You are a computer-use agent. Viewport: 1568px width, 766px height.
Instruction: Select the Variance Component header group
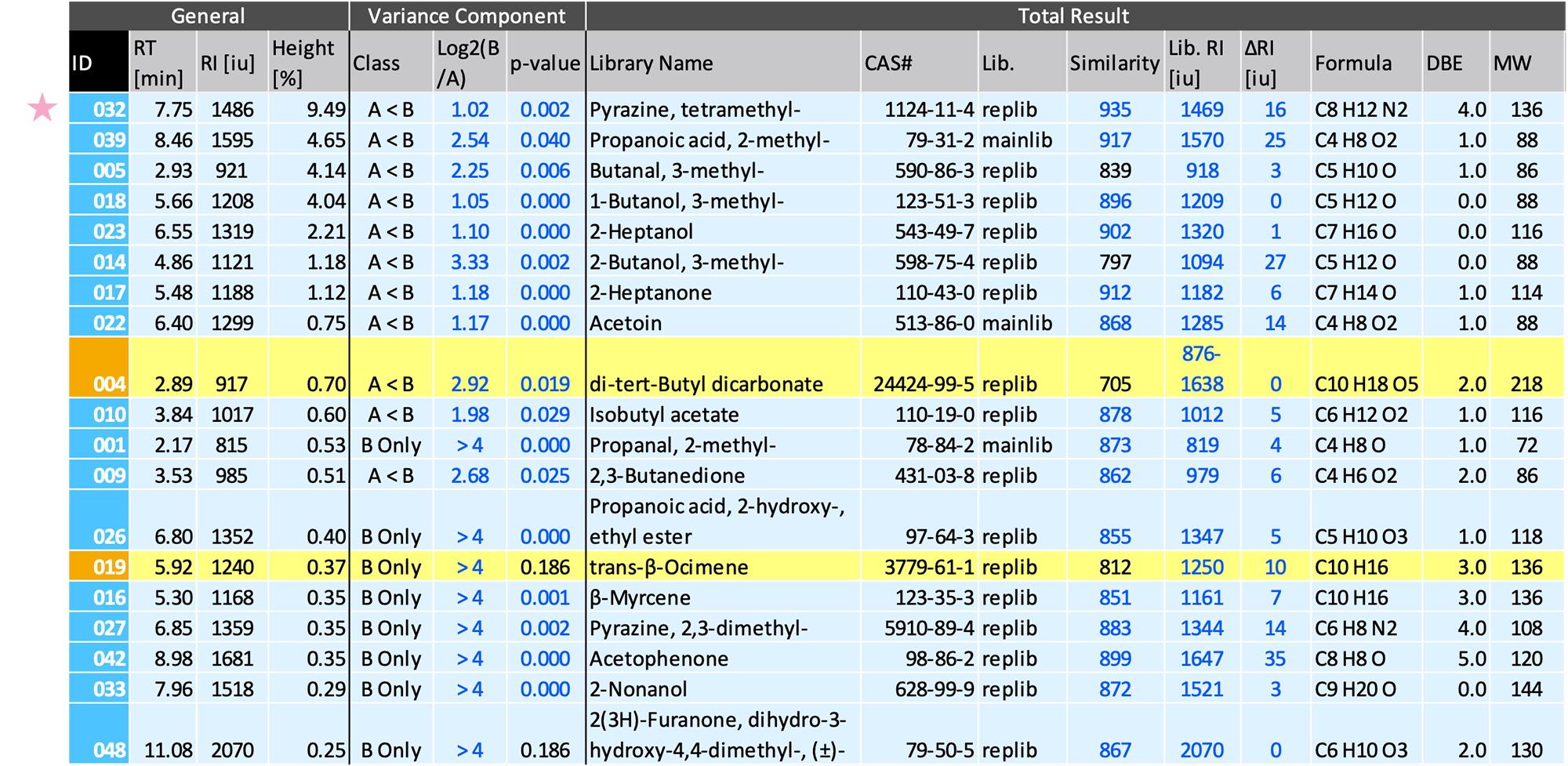[466, 16]
